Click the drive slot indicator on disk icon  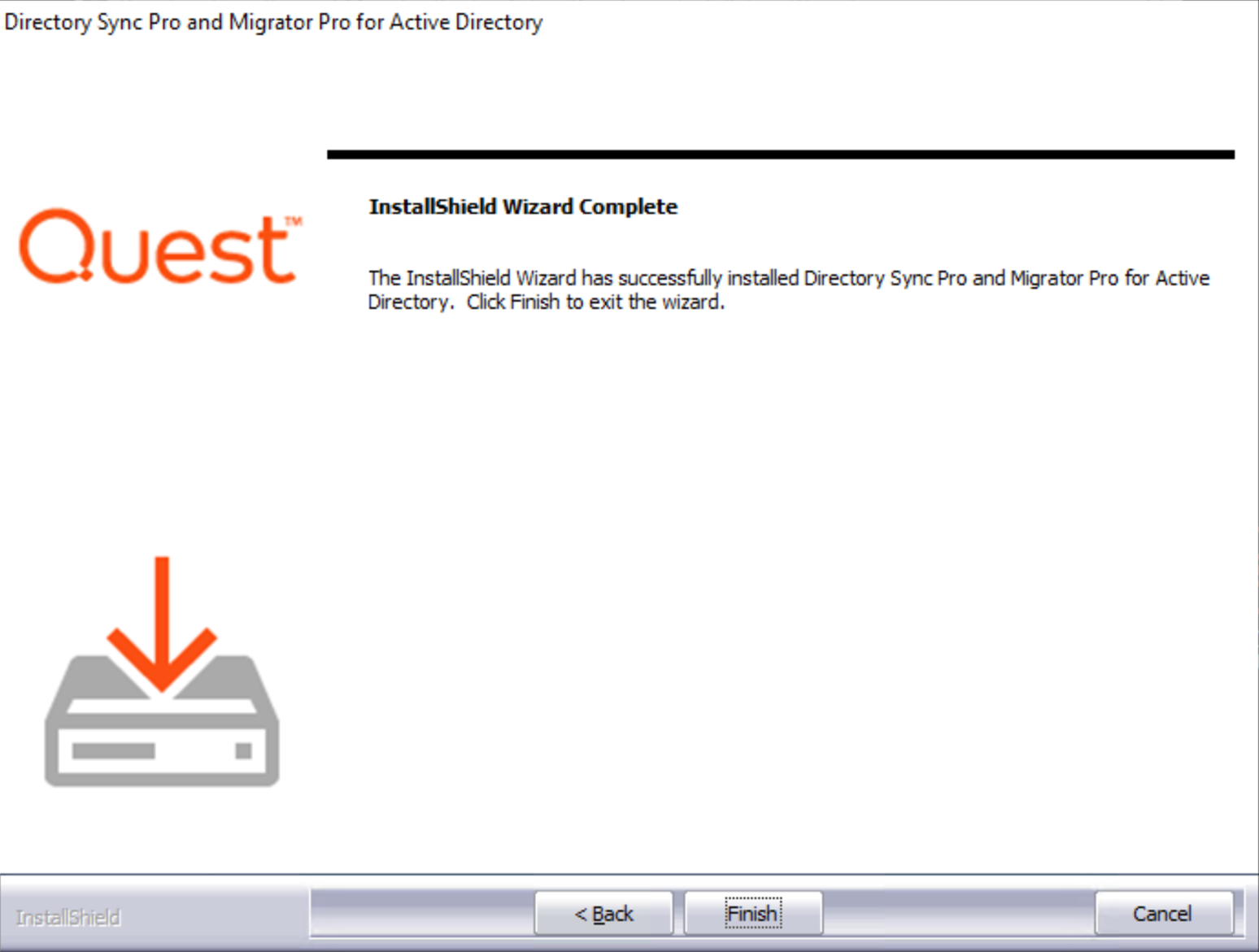[x=113, y=750]
